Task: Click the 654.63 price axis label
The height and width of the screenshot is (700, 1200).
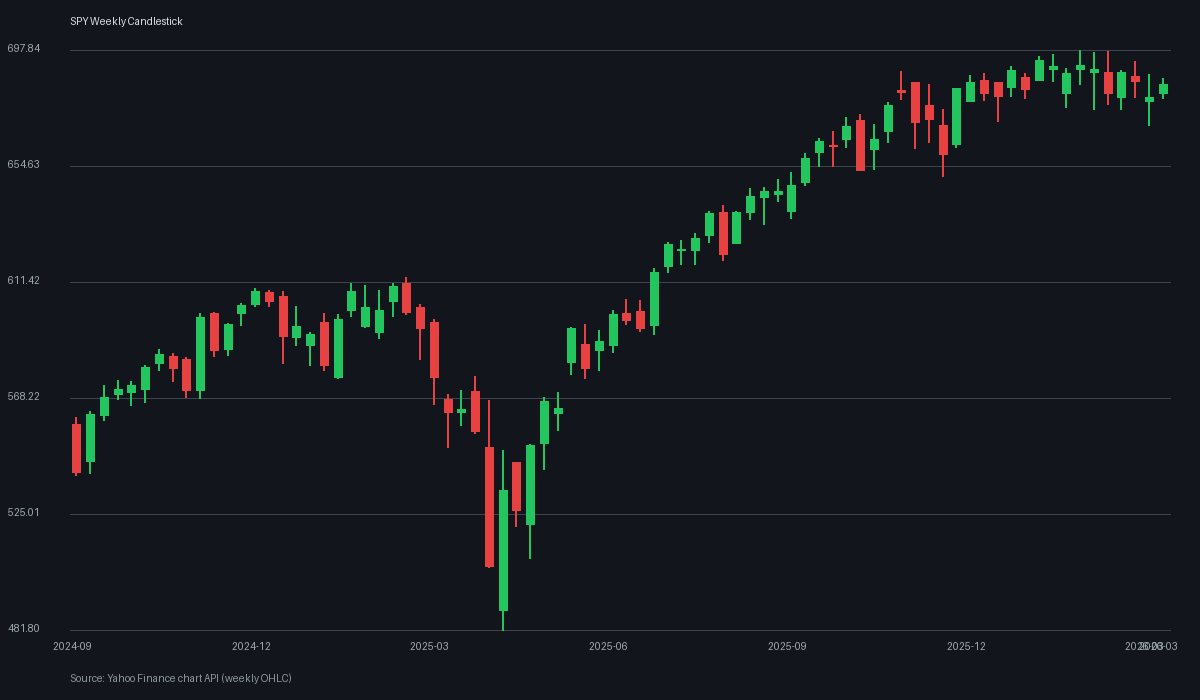Action: [23, 164]
